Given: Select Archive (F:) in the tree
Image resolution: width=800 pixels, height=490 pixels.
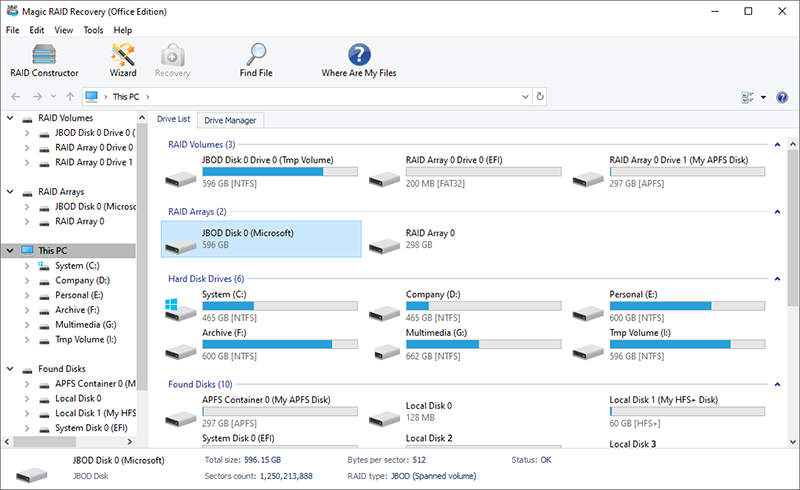Looking at the screenshot, I should (x=77, y=310).
